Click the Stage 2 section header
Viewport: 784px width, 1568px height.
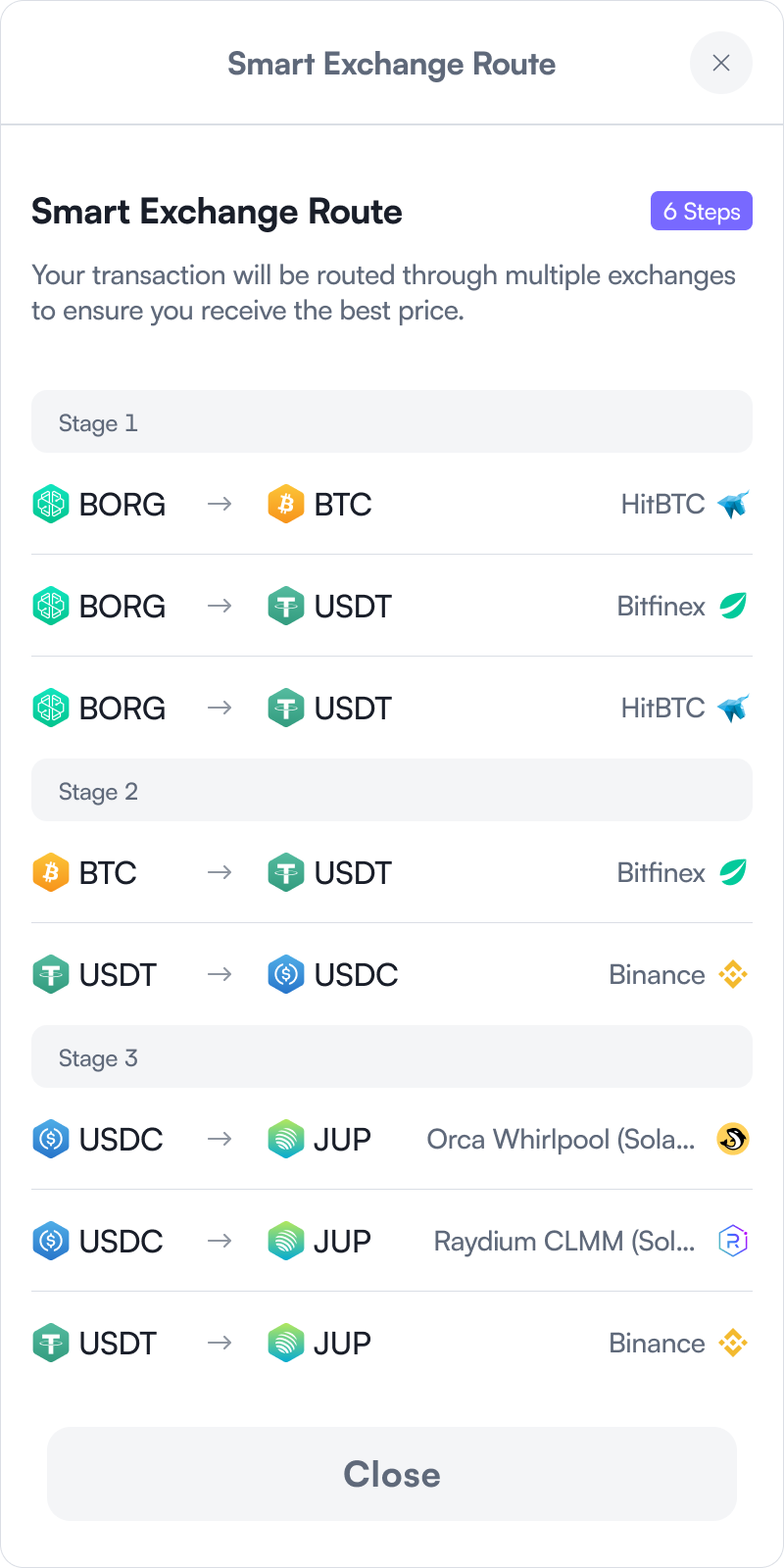click(x=392, y=789)
